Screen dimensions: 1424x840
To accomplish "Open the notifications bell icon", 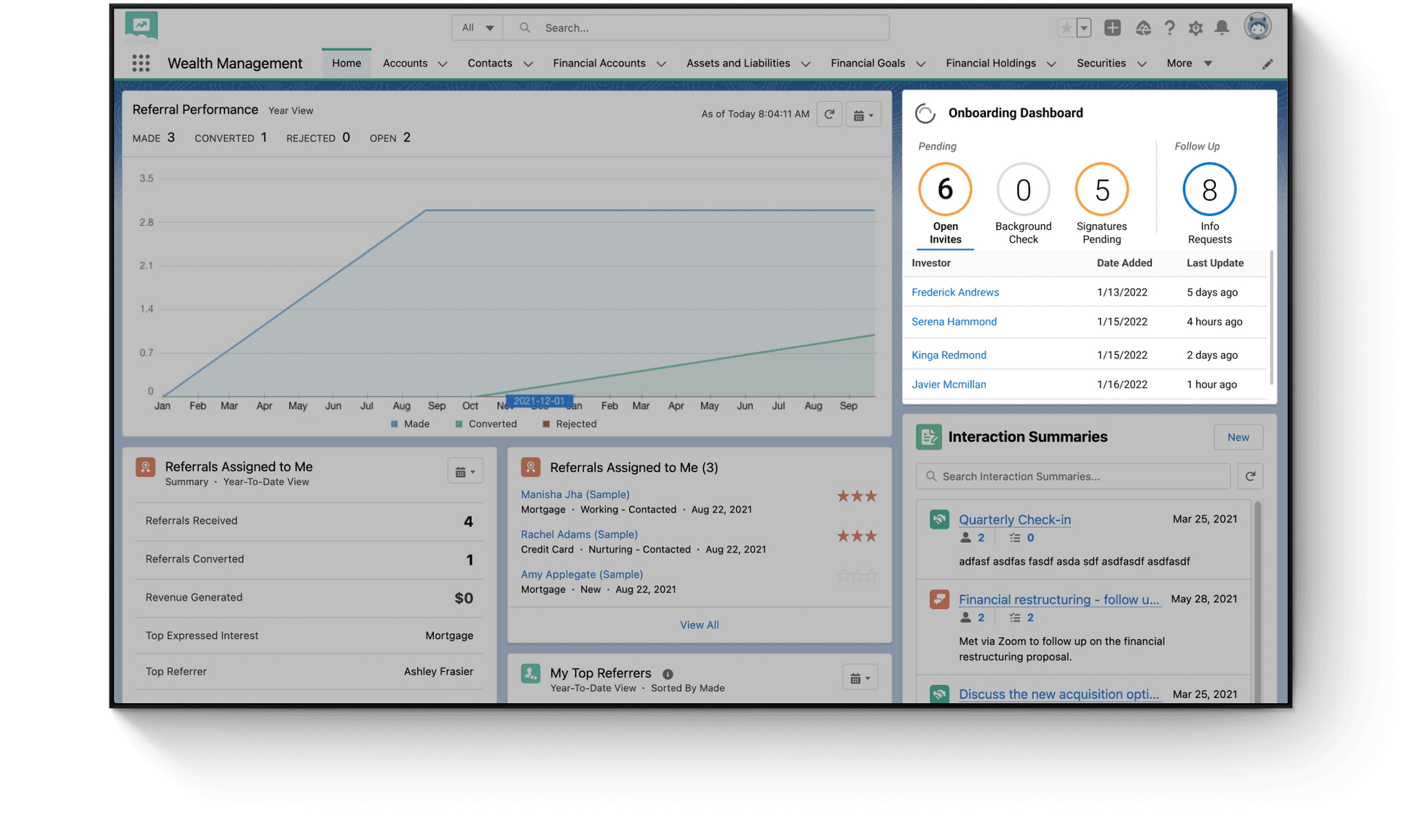I will [1222, 28].
